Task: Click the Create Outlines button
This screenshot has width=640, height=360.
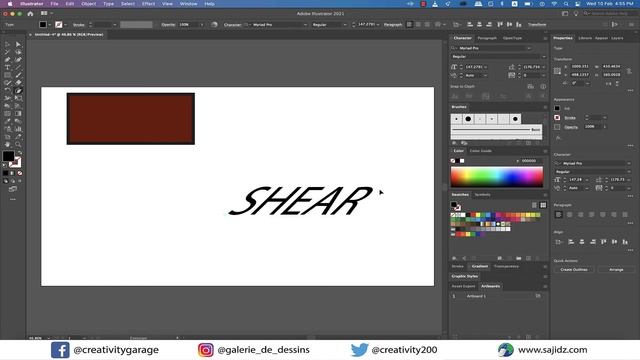Action: pyautogui.click(x=574, y=270)
